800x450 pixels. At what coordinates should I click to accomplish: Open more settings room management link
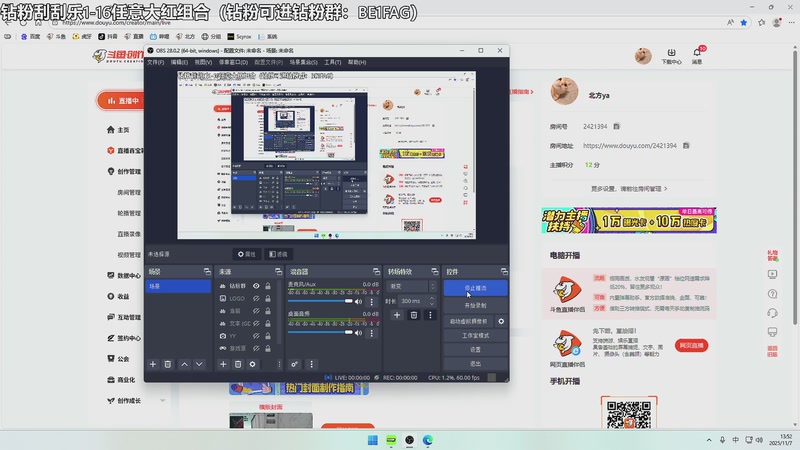point(629,189)
